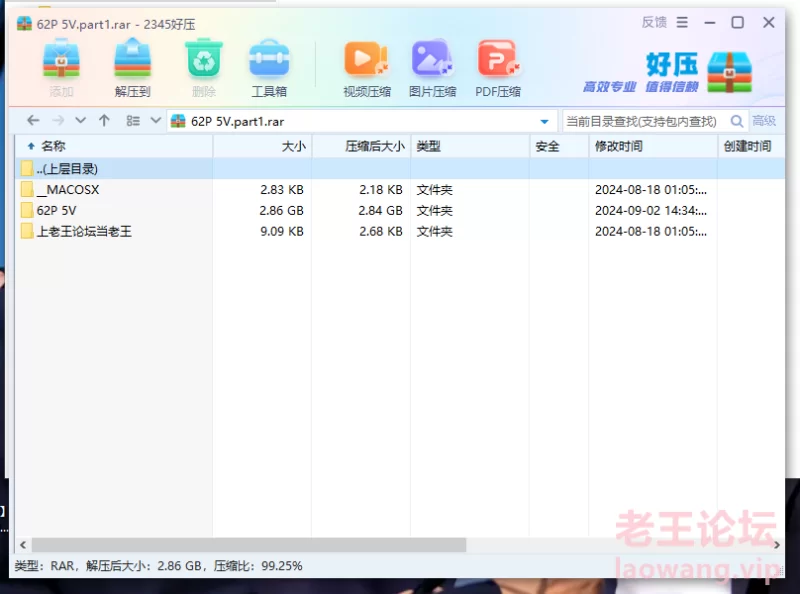Click the 2.84 GB compressed size cell
This screenshot has width=800, height=594.
click(380, 210)
